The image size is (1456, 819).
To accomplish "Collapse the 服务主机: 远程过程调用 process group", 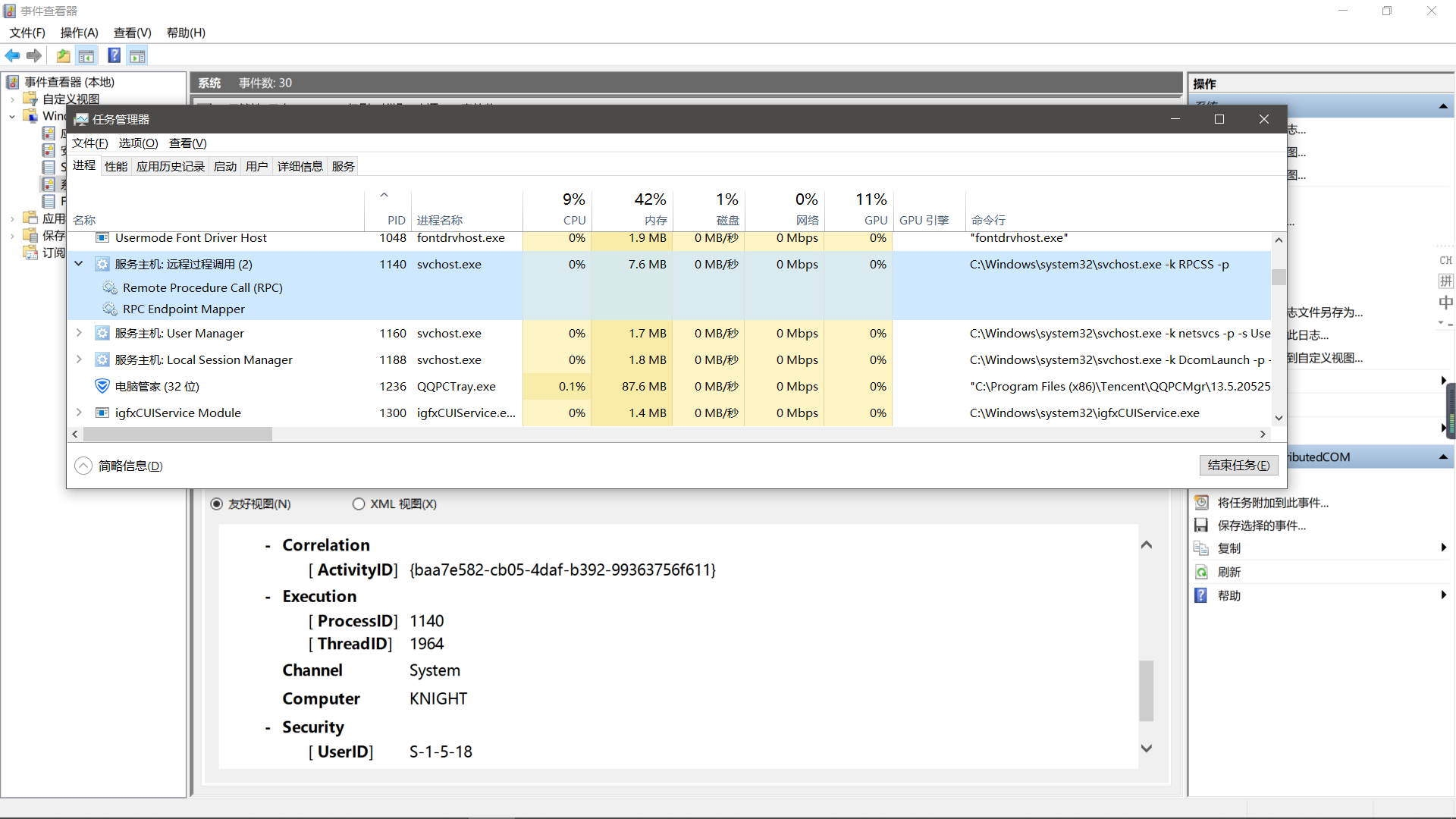I will (x=79, y=264).
